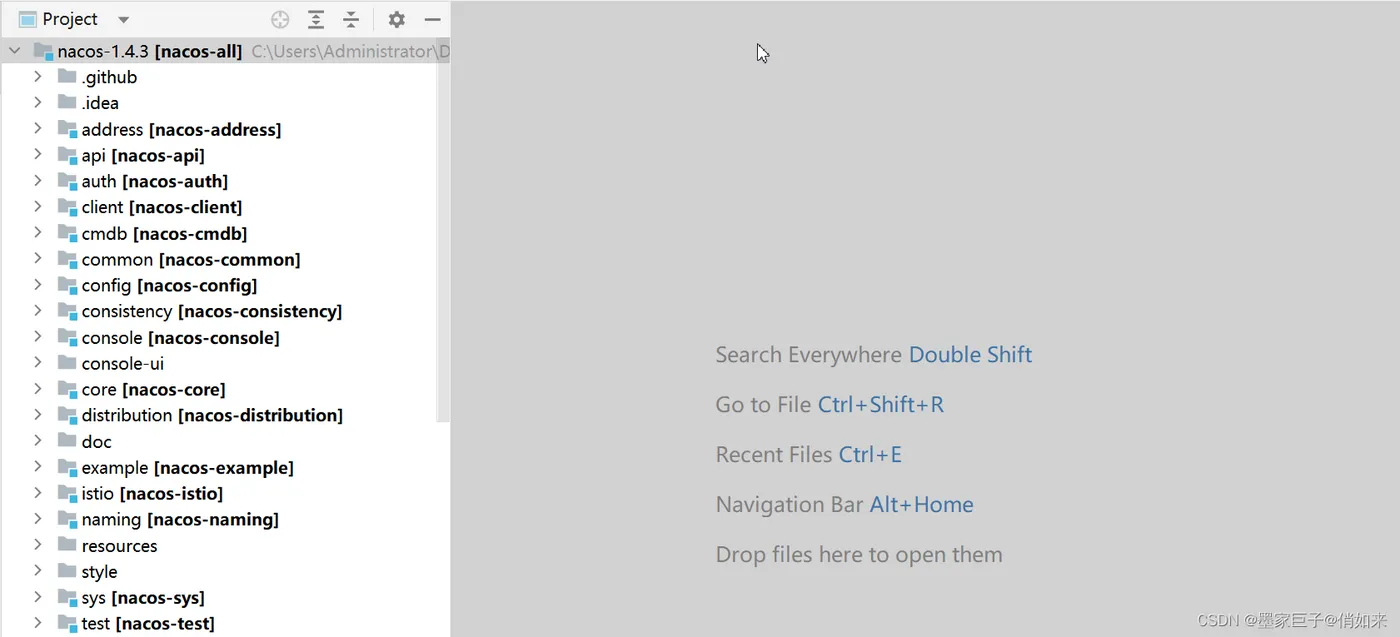Click the locate opened file target icon
Viewport: 1400px width, 637px height.
280,19
